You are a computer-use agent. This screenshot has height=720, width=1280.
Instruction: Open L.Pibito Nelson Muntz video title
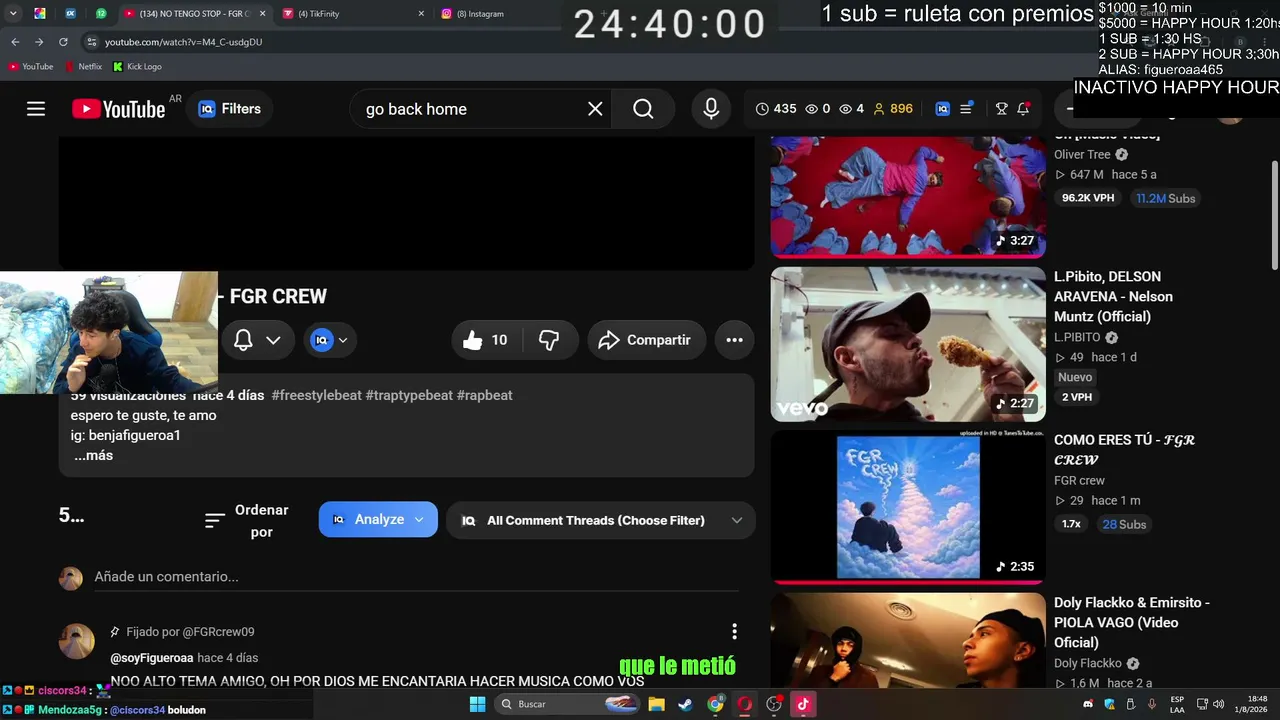tap(1114, 296)
